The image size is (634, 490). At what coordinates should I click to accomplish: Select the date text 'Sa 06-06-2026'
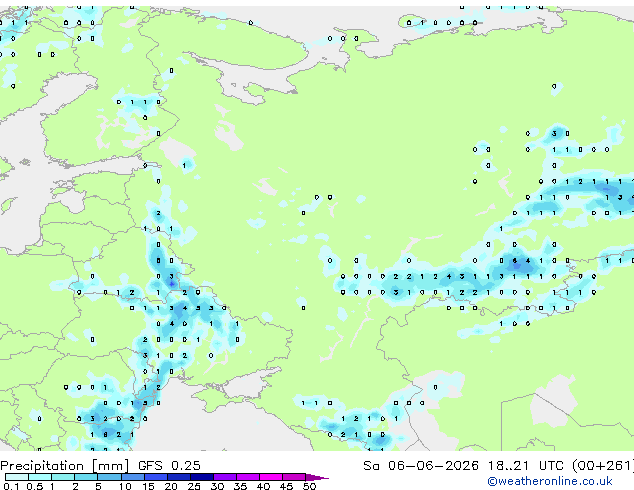point(421,466)
